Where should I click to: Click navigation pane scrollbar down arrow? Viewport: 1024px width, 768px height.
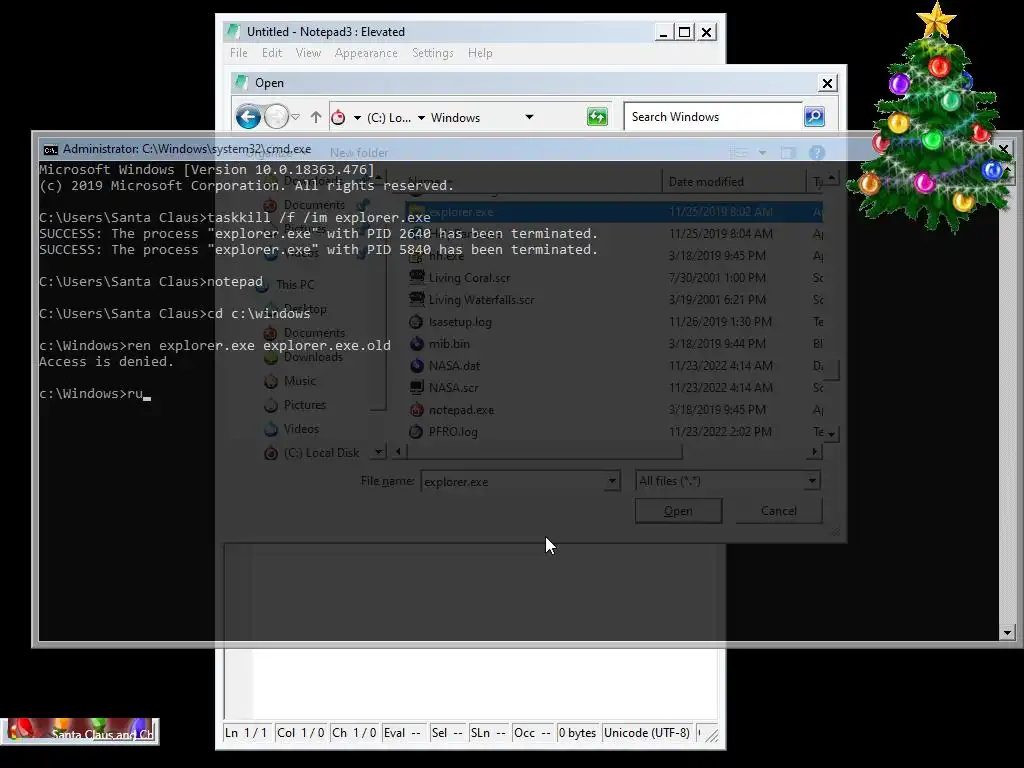click(x=378, y=452)
